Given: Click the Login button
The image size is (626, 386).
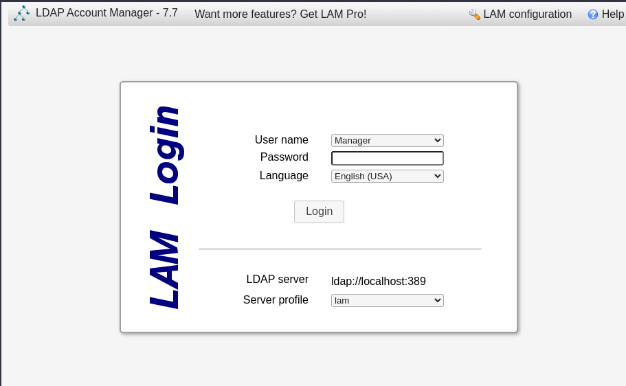Looking at the screenshot, I should click(319, 212).
